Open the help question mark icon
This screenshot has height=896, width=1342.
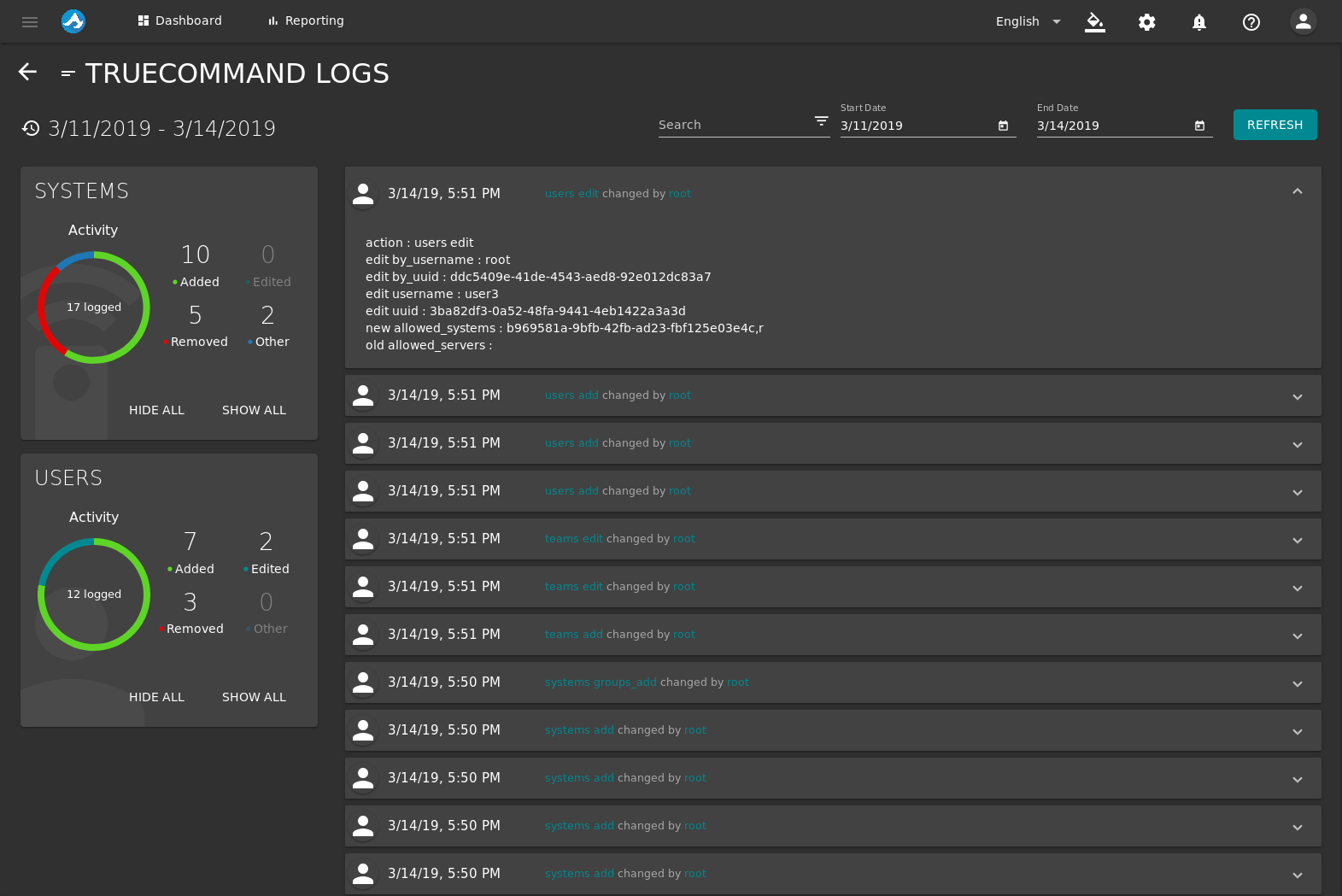tap(1251, 22)
